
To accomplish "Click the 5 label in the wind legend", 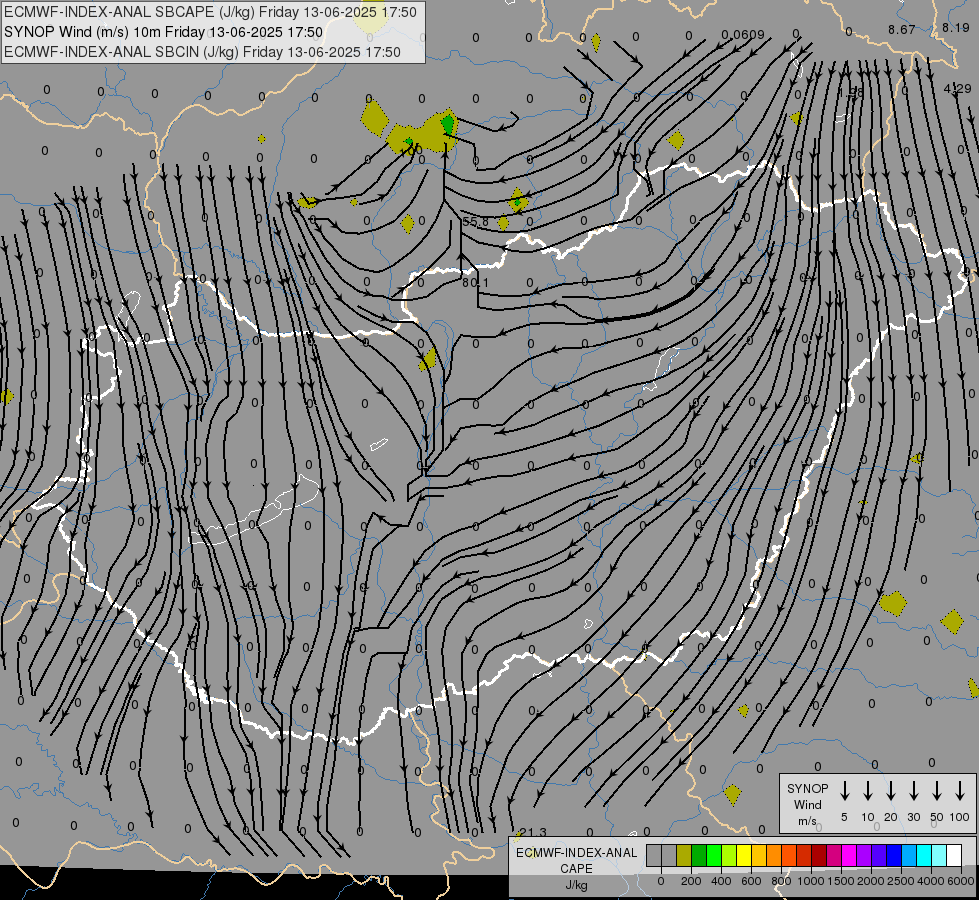I will tap(844, 817).
